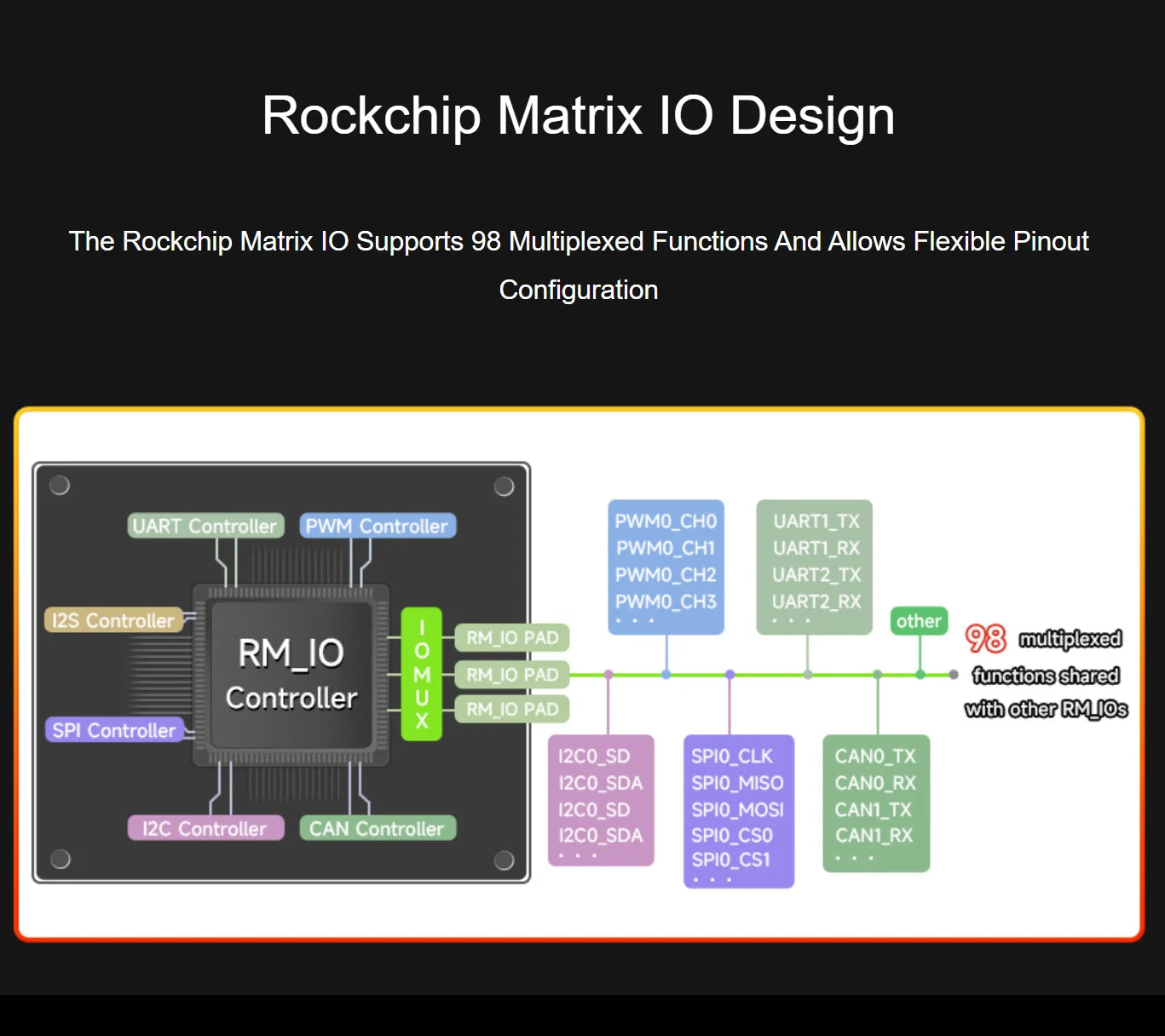
Task: Click the PWM0_CH0 entry
Action: click(666, 521)
